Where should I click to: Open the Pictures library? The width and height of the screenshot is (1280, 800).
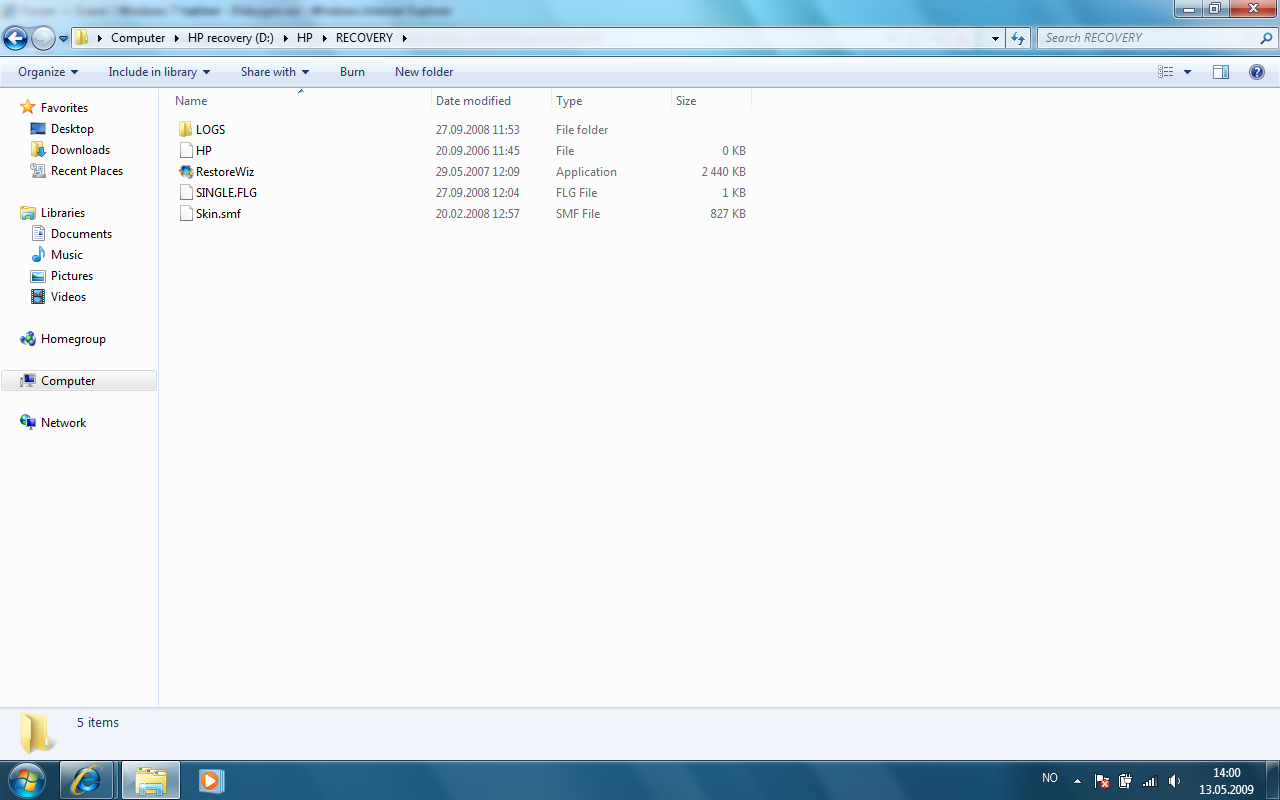(72, 276)
